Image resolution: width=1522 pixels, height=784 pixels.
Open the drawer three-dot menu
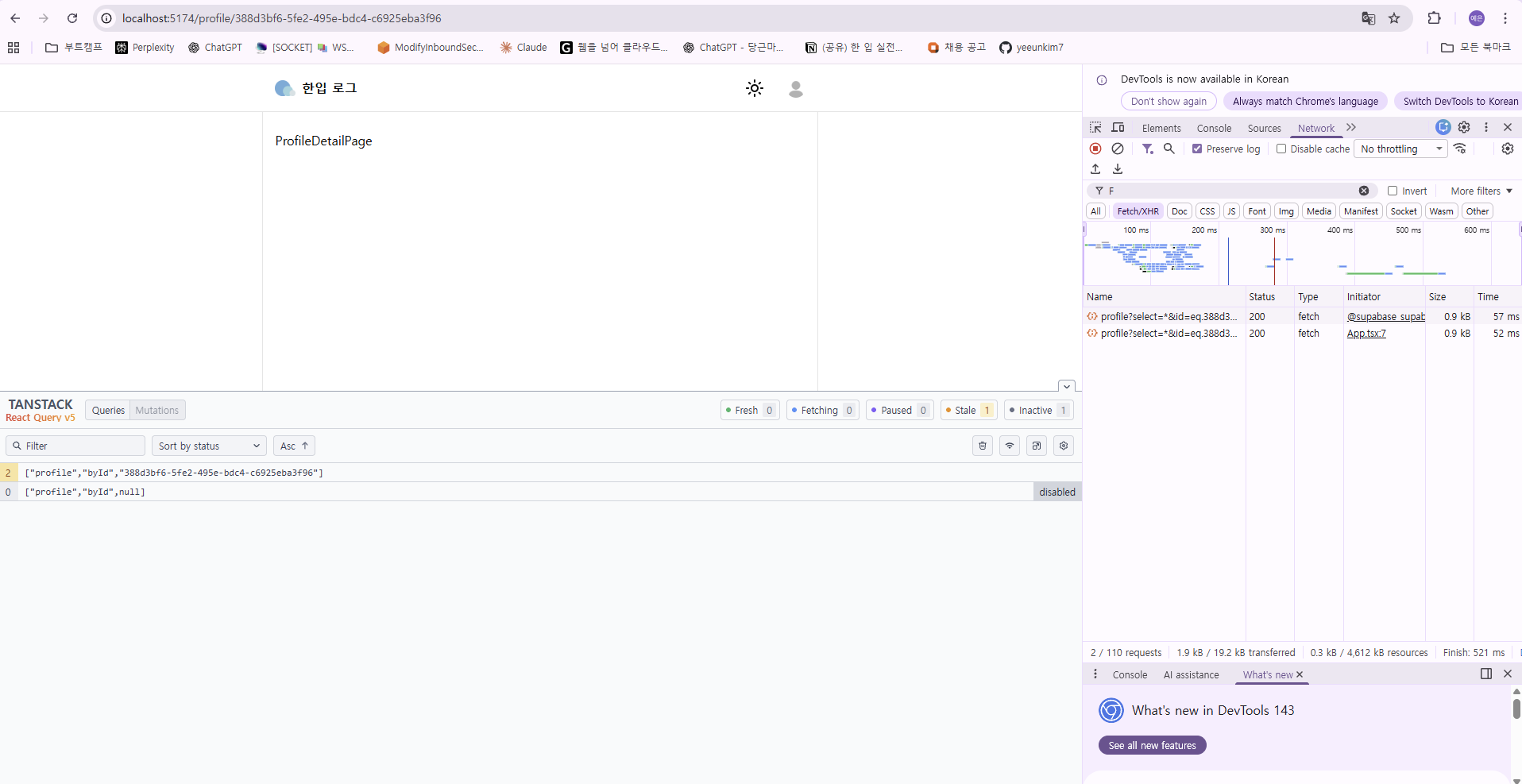[1095, 674]
